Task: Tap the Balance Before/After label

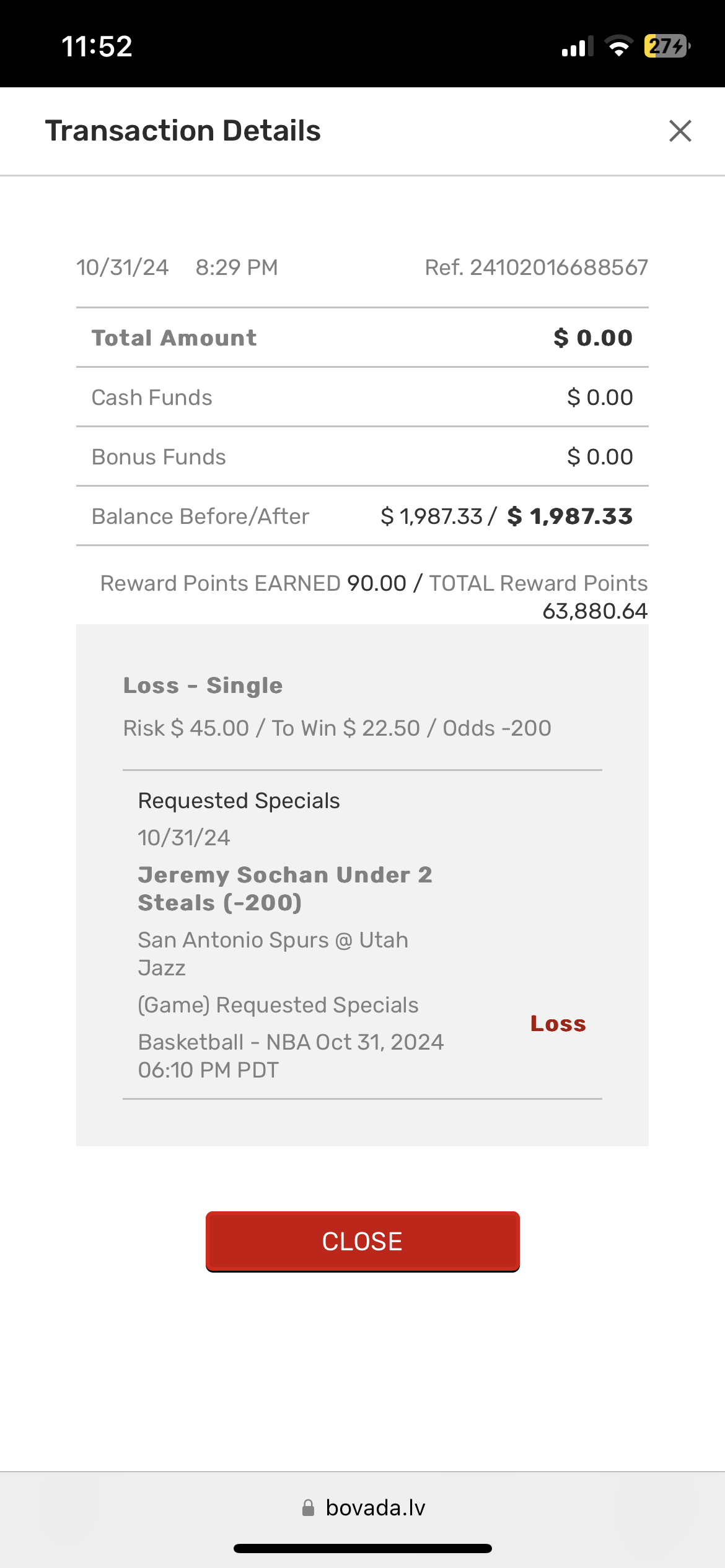Action: click(200, 516)
